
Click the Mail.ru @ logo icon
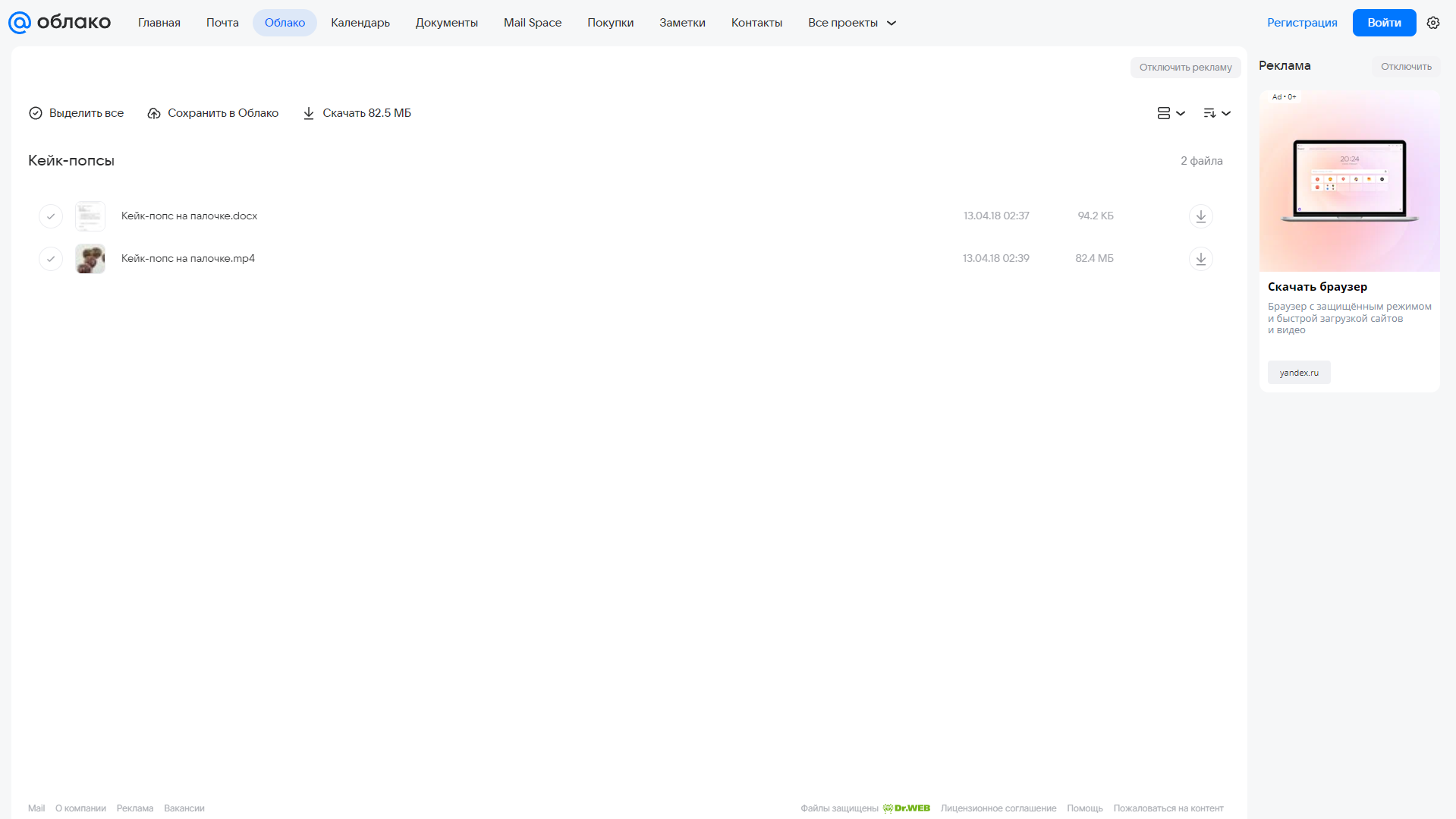(19, 23)
